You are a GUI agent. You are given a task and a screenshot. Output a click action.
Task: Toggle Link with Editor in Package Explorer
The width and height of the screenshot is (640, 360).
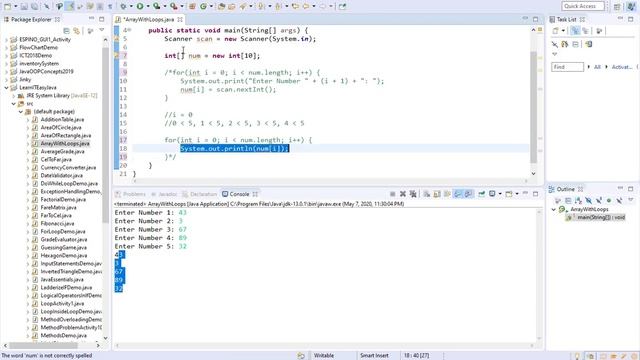click(x=76, y=31)
